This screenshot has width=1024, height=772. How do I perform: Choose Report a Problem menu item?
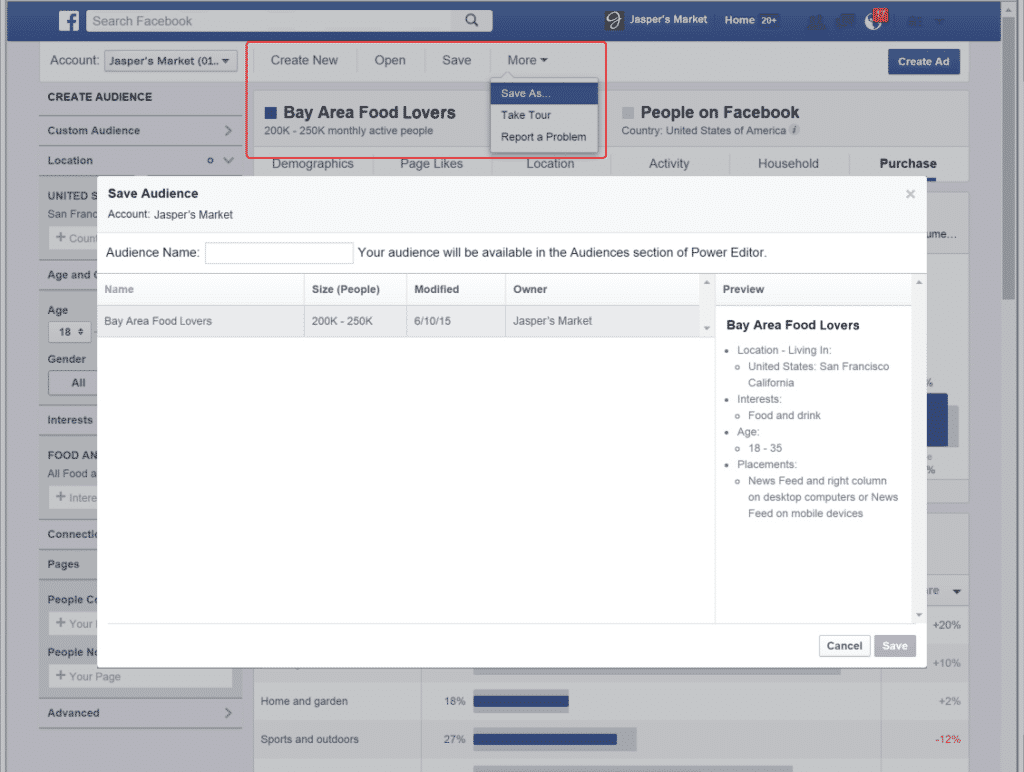pyautogui.click(x=544, y=137)
